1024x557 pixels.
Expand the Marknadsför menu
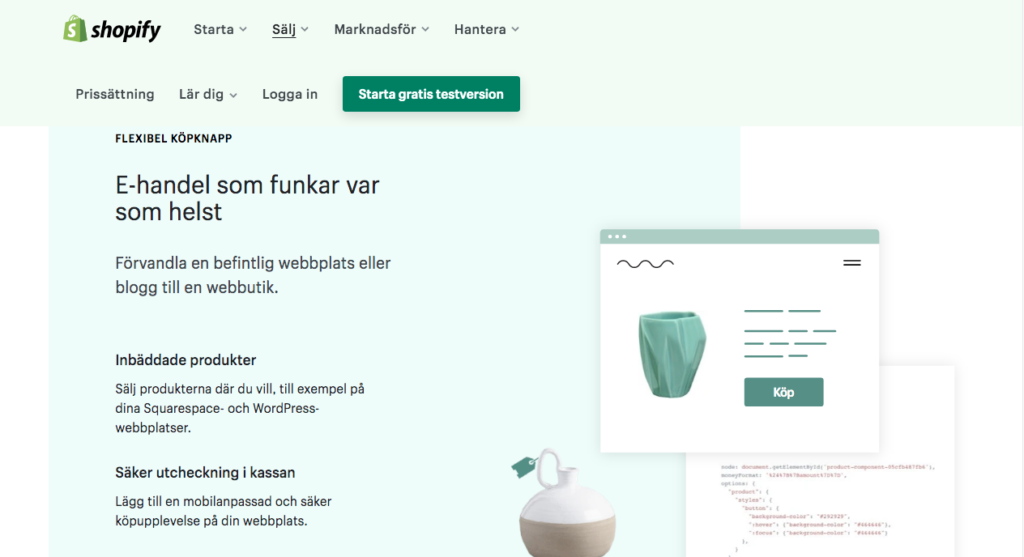pyautogui.click(x=381, y=29)
